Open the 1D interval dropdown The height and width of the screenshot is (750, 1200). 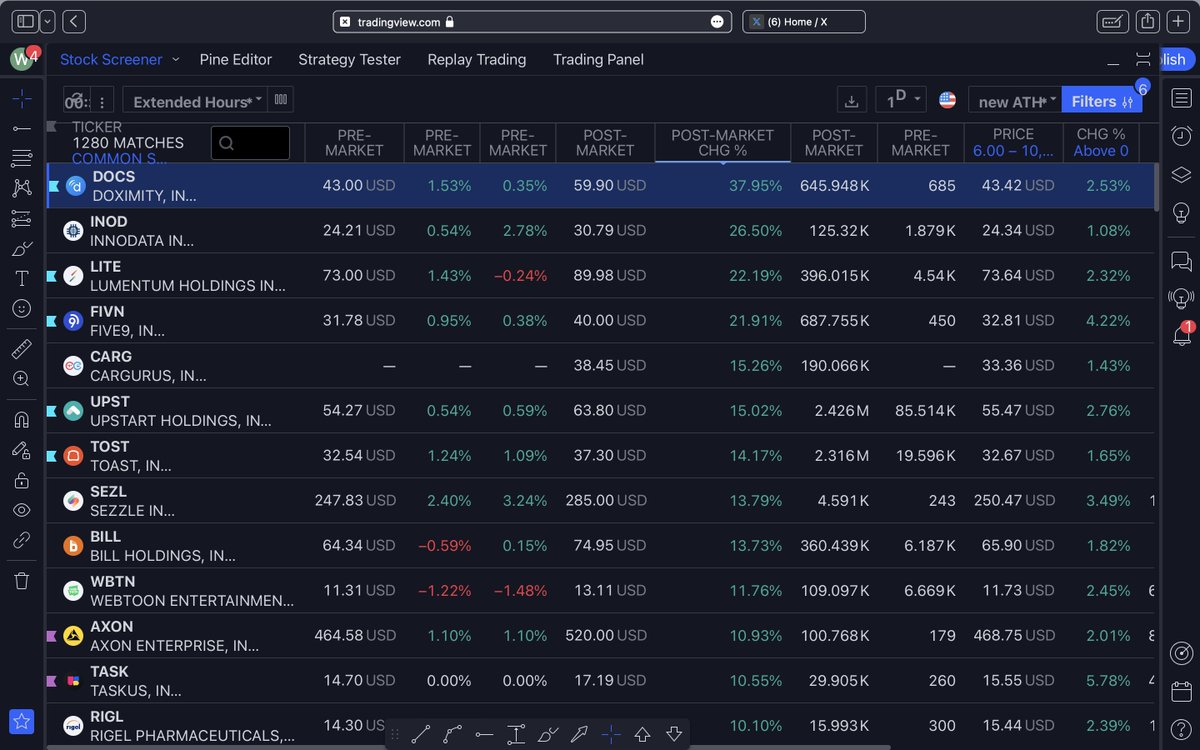(x=901, y=100)
